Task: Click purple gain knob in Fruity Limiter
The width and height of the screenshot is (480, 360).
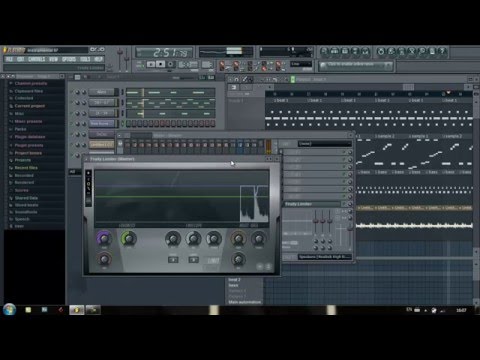Action: (104, 238)
